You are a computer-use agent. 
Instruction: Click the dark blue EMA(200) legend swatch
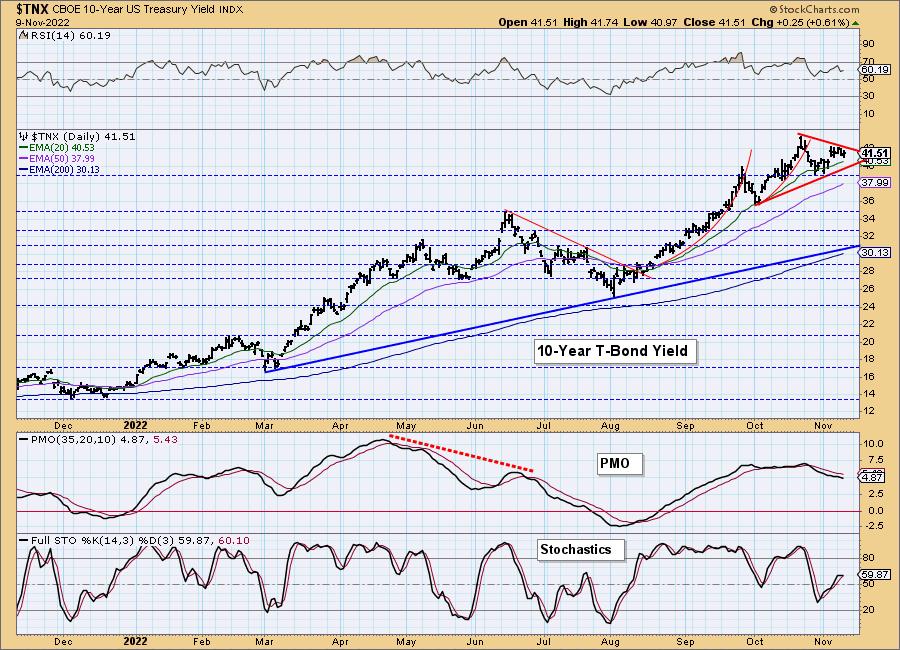23,169
